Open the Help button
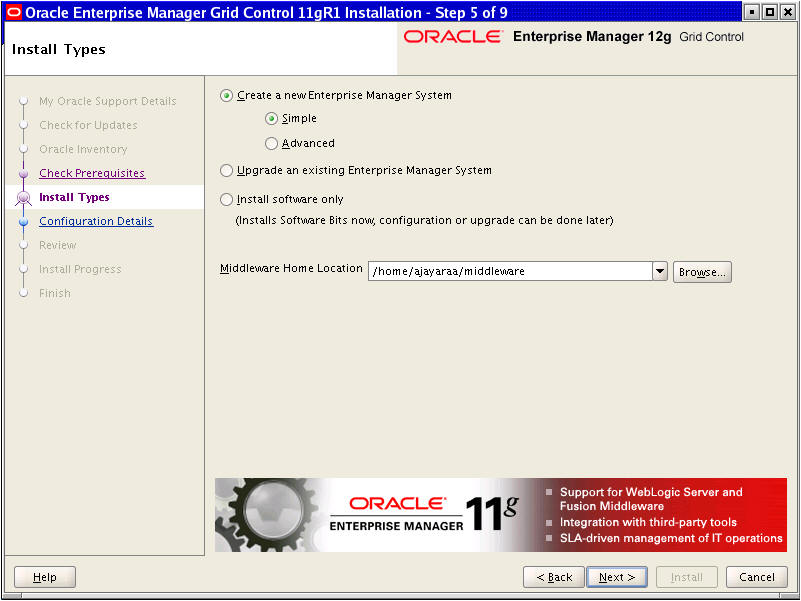801x601 pixels. tap(45, 577)
